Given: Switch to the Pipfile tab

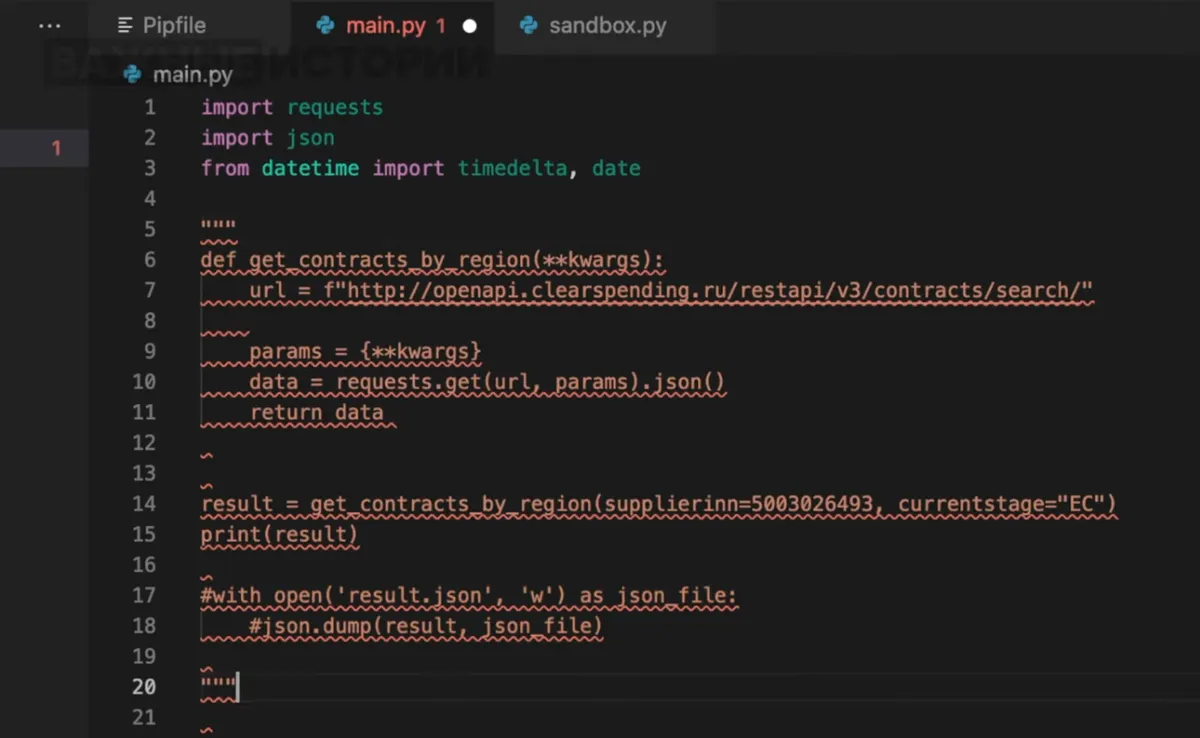Looking at the screenshot, I should pyautogui.click(x=173, y=26).
